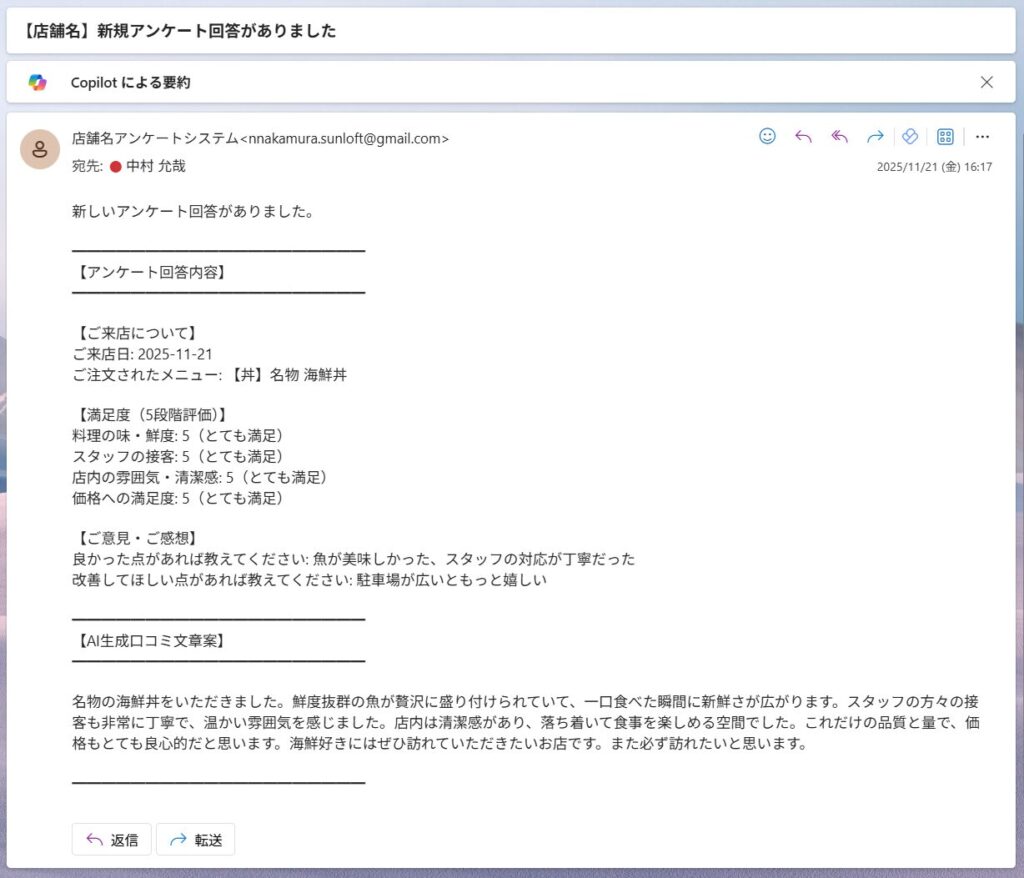Image resolution: width=1024 pixels, height=878 pixels.
Task: Click the reply arrow icon in header
Action: click(x=803, y=137)
